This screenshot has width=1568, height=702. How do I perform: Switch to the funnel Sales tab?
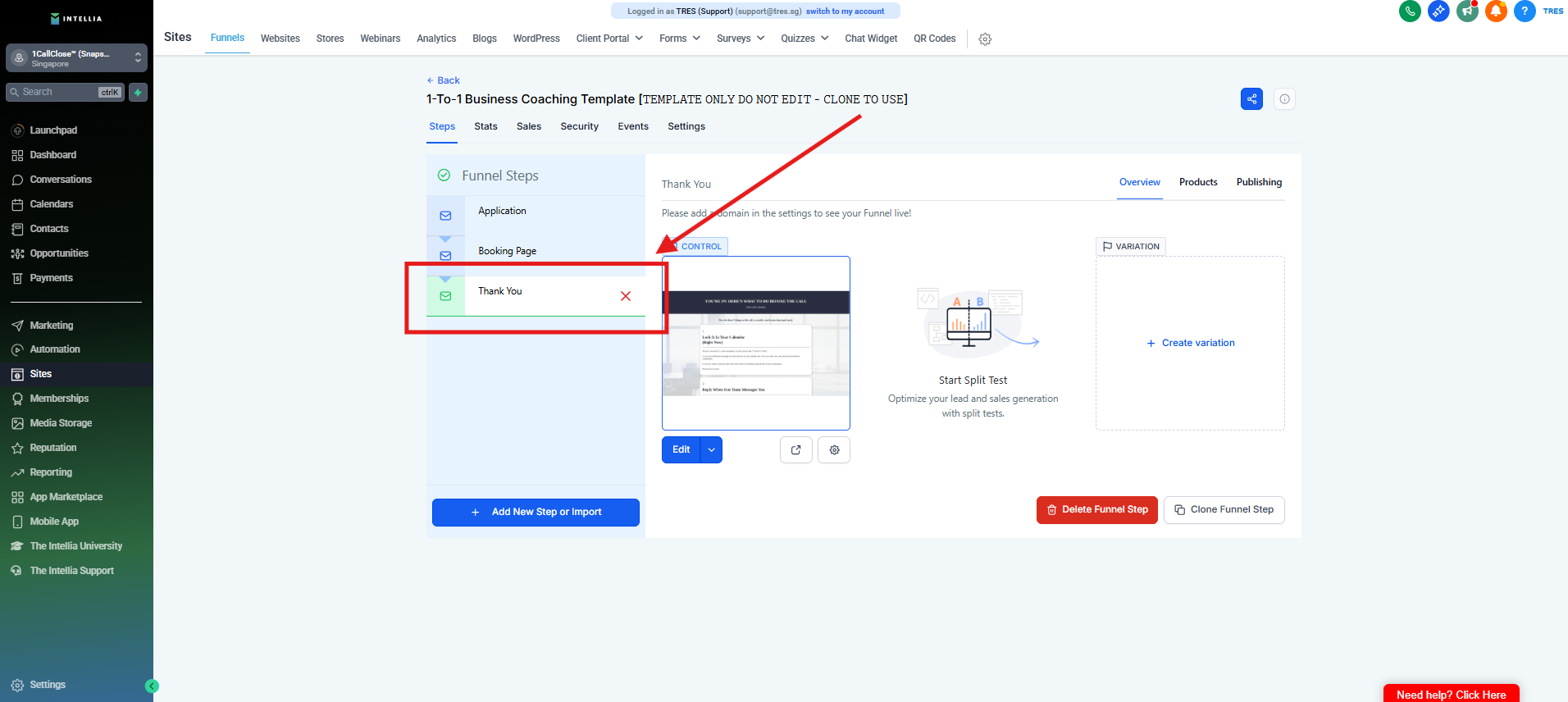(529, 126)
